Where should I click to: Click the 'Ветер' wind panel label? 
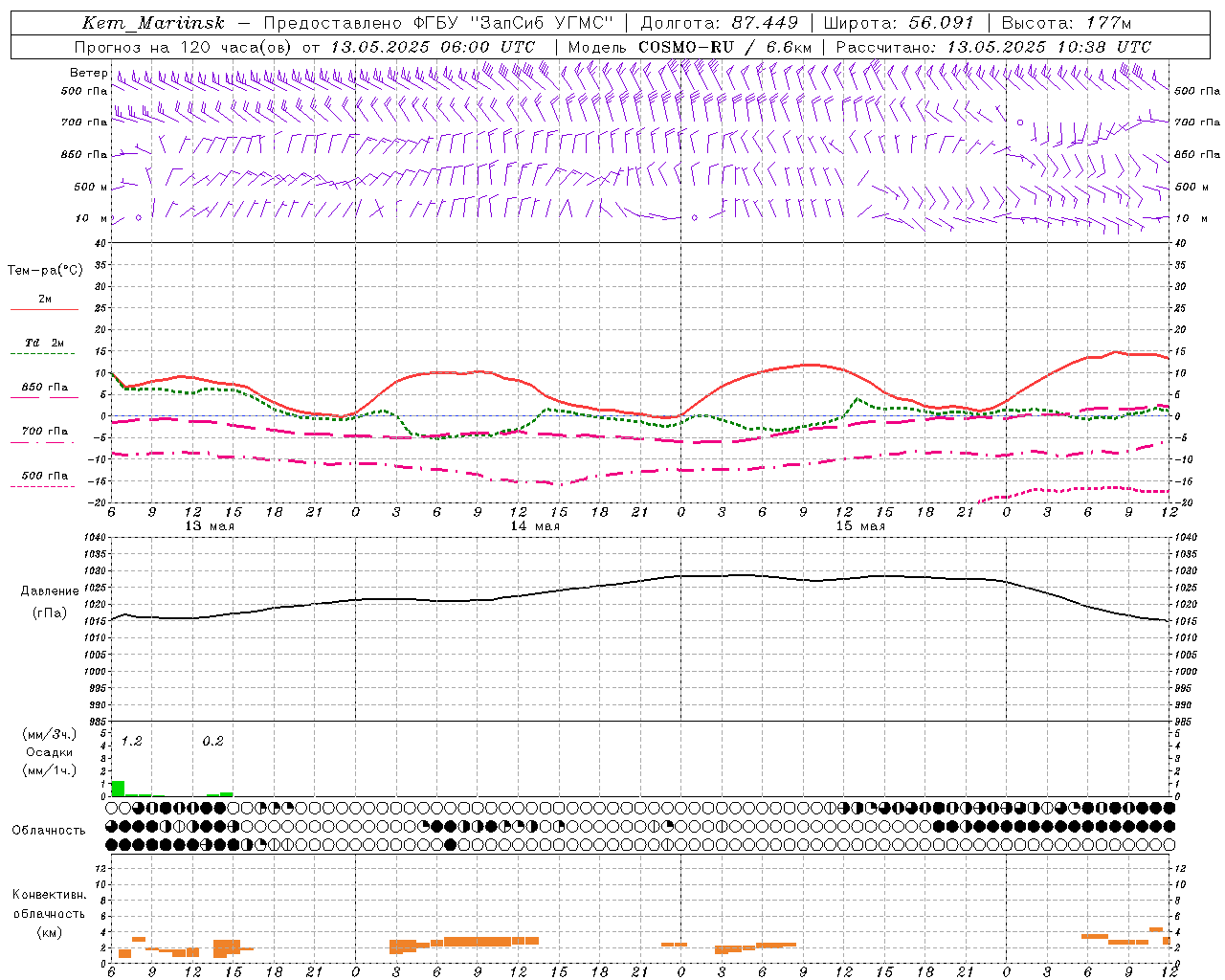88,73
